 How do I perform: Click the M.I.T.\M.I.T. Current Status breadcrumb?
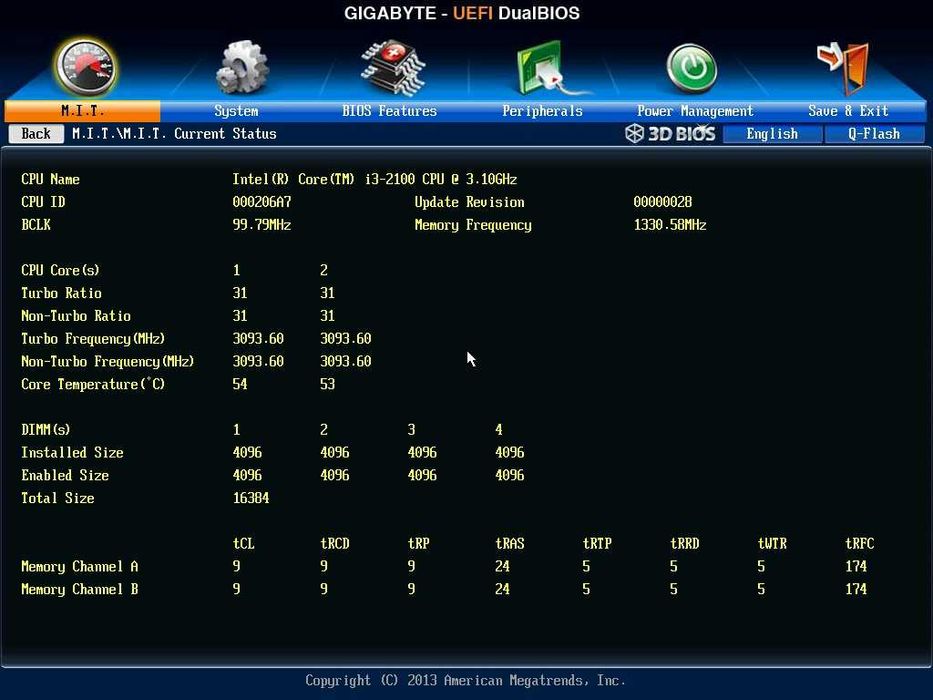tap(174, 133)
